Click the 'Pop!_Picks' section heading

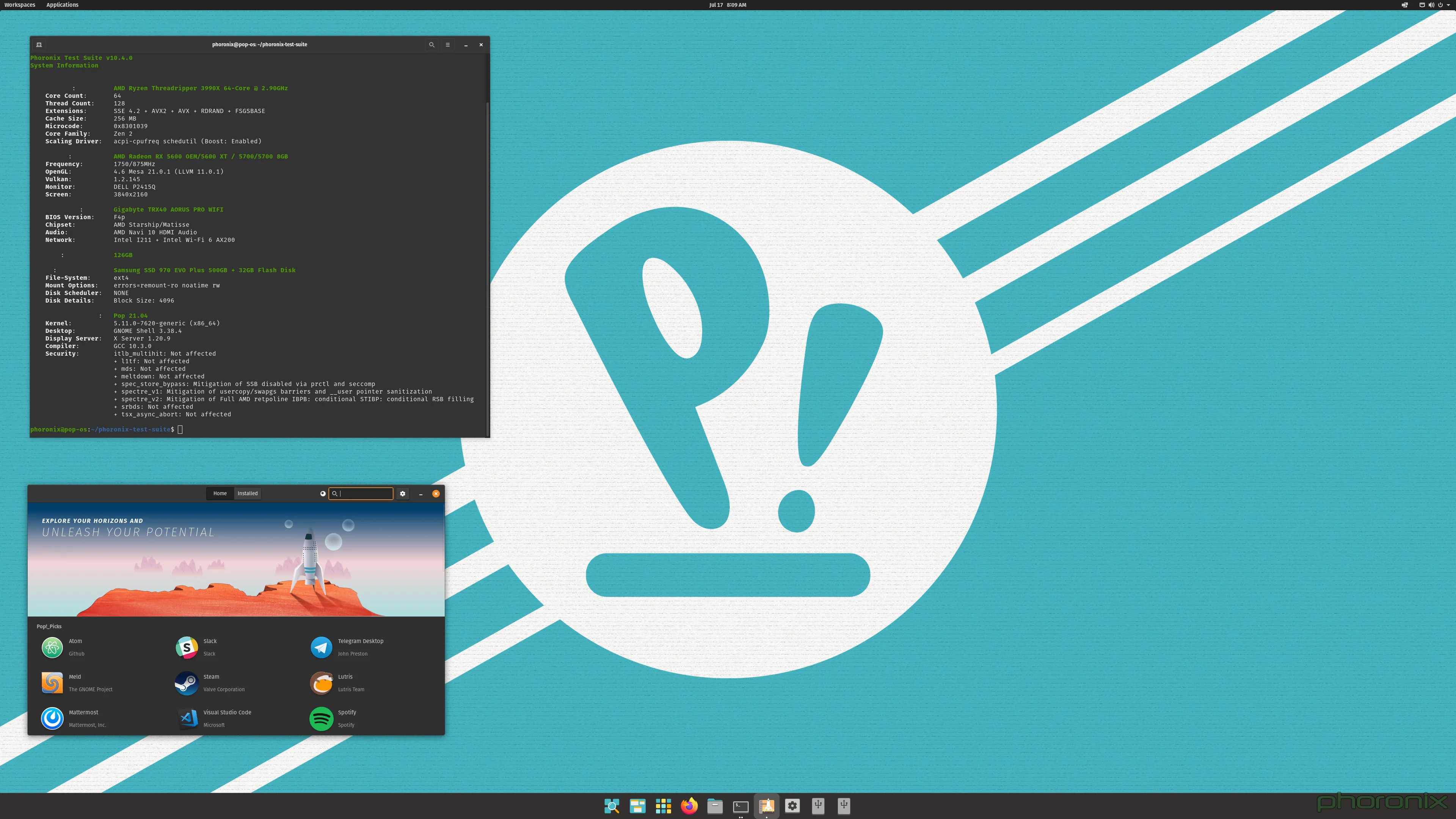[49, 626]
